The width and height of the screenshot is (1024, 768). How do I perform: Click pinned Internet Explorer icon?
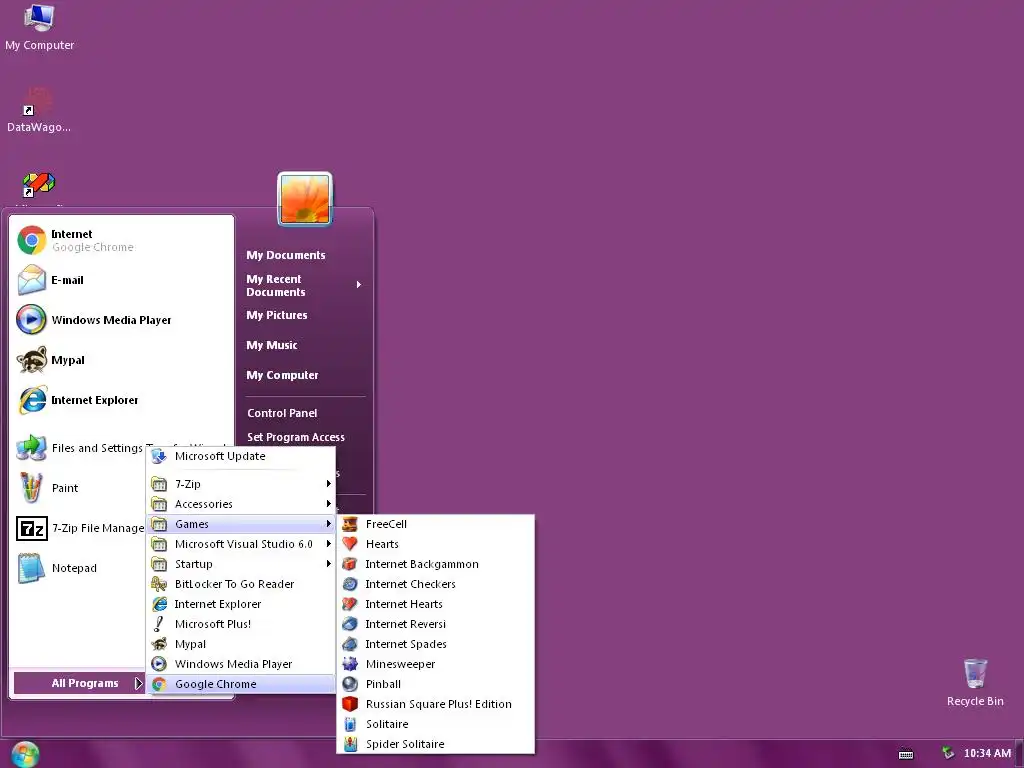point(31,400)
